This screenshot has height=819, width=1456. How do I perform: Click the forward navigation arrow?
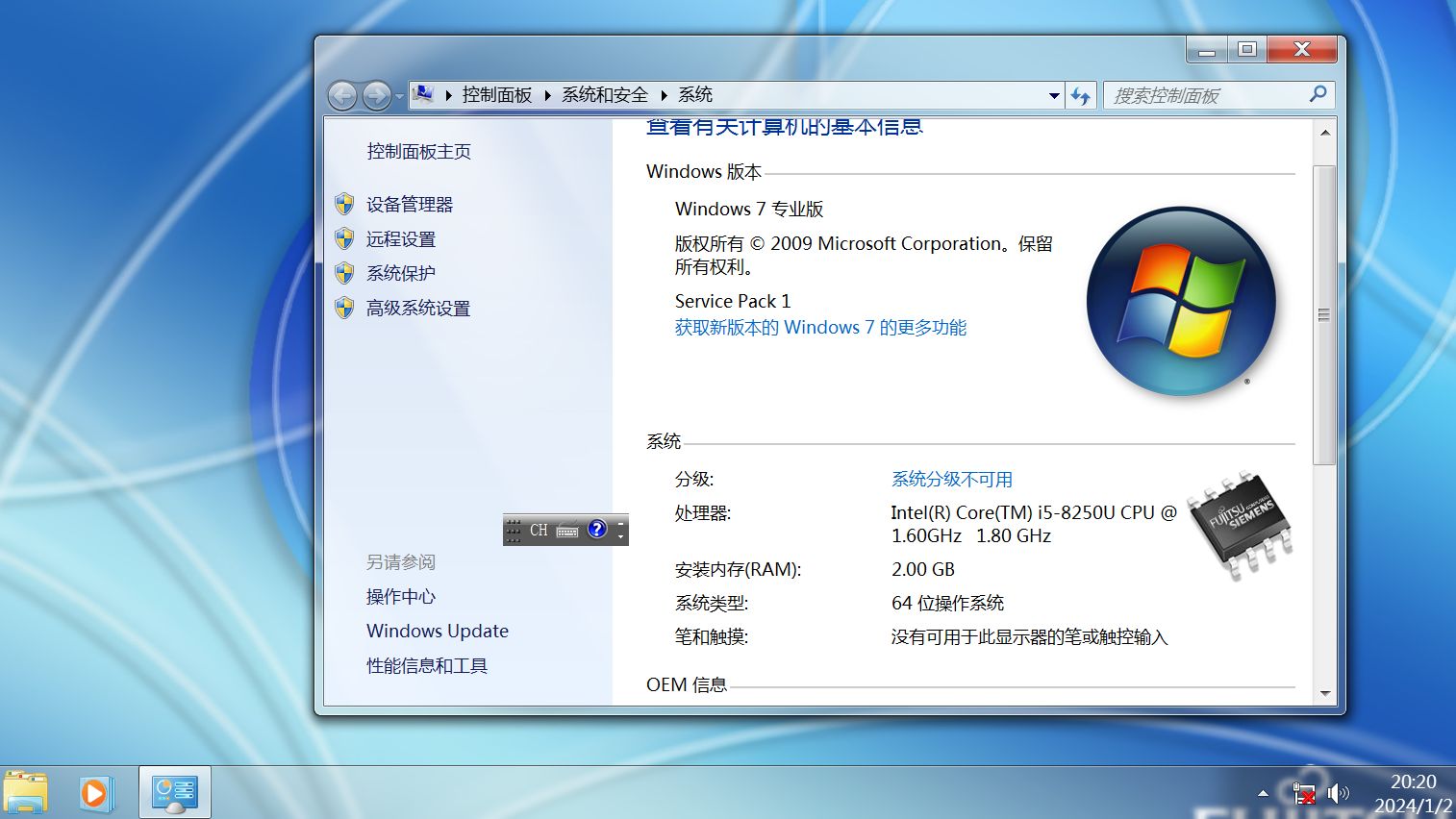point(376,95)
